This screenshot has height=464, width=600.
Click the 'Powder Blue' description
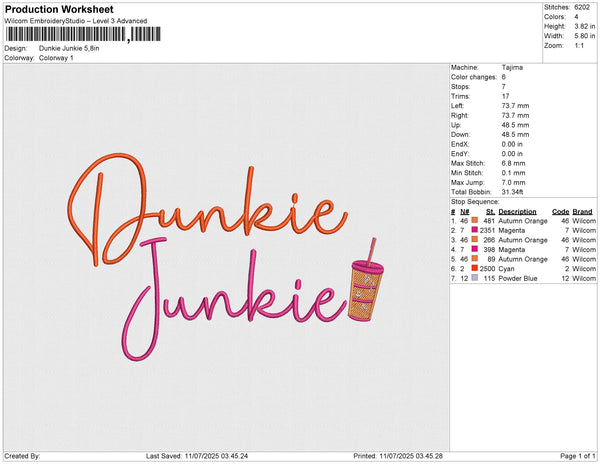click(518, 278)
